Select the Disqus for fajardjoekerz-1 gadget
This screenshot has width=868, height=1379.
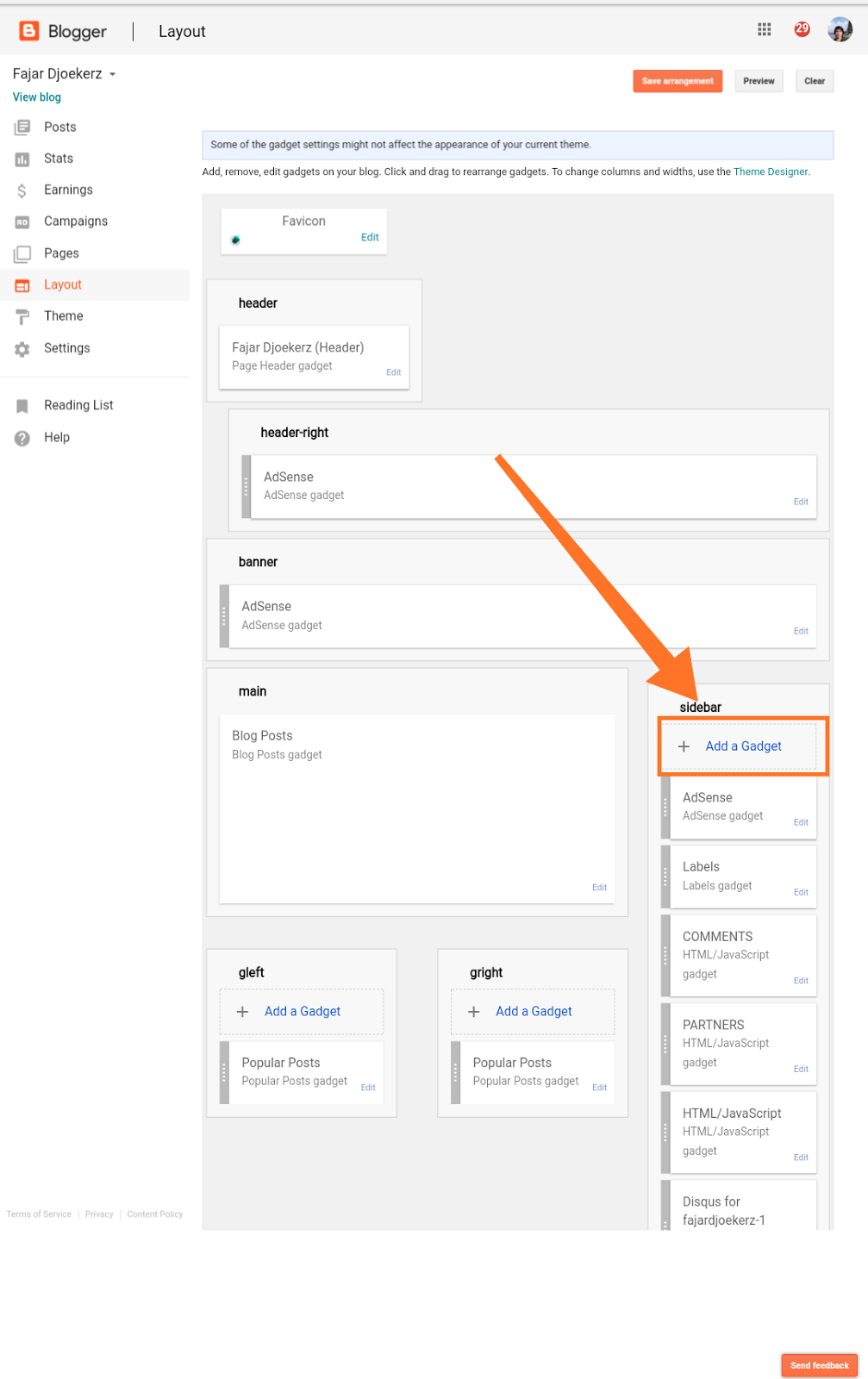(x=739, y=1205)
